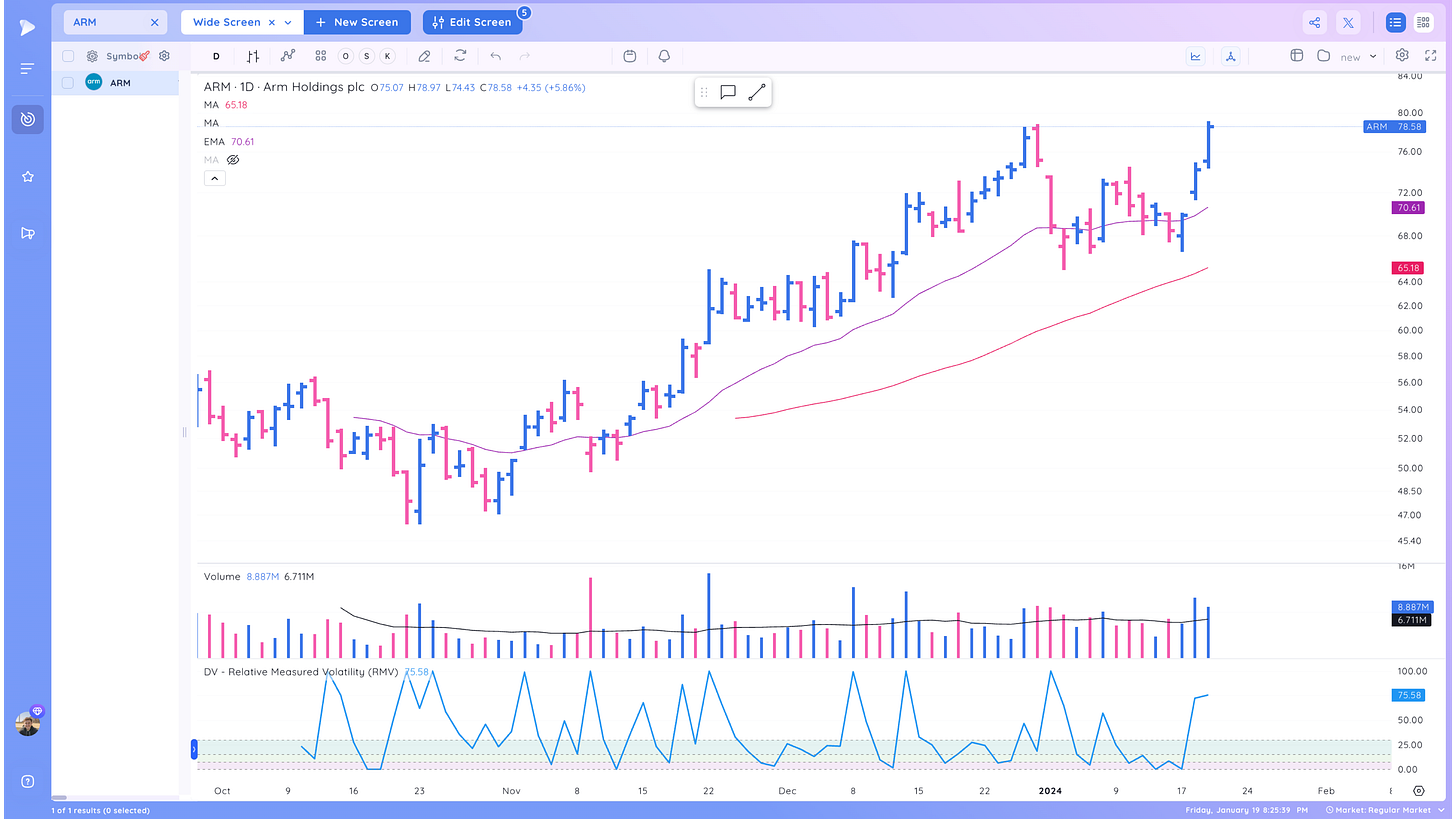Viewport: 1456px width, 819px height.
Task: Open the Wide Screen dropdown chevron
Action: pyautogui.click(x=289, y=22)
